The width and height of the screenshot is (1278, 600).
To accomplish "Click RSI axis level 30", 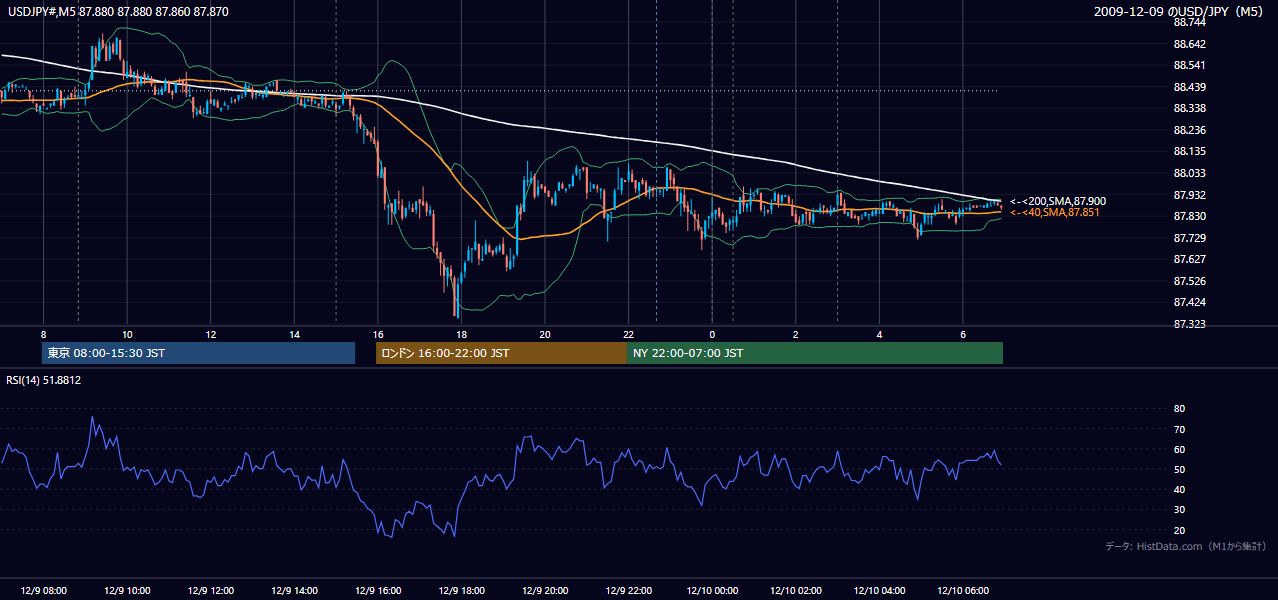I will [1180, 510].
